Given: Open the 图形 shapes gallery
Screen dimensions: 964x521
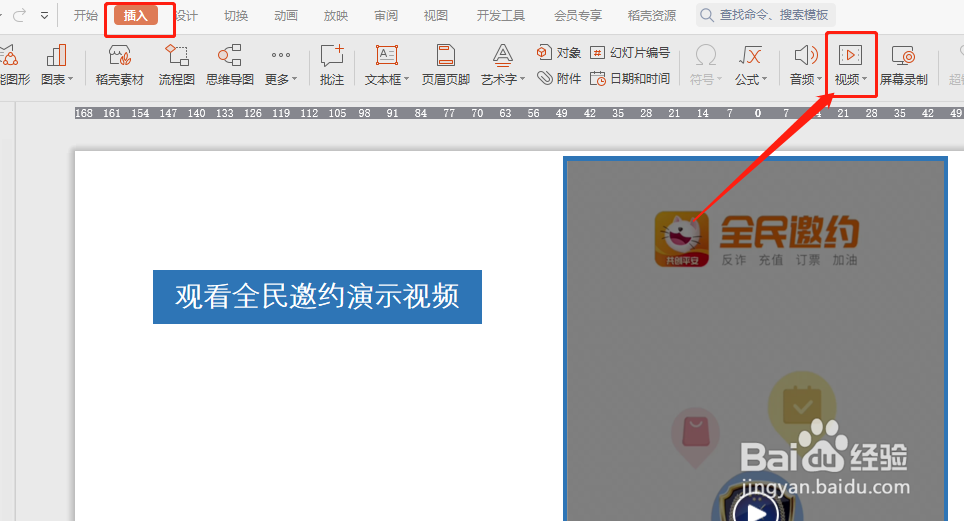Looking at the screenshot, I should click(x=14, y=65).
